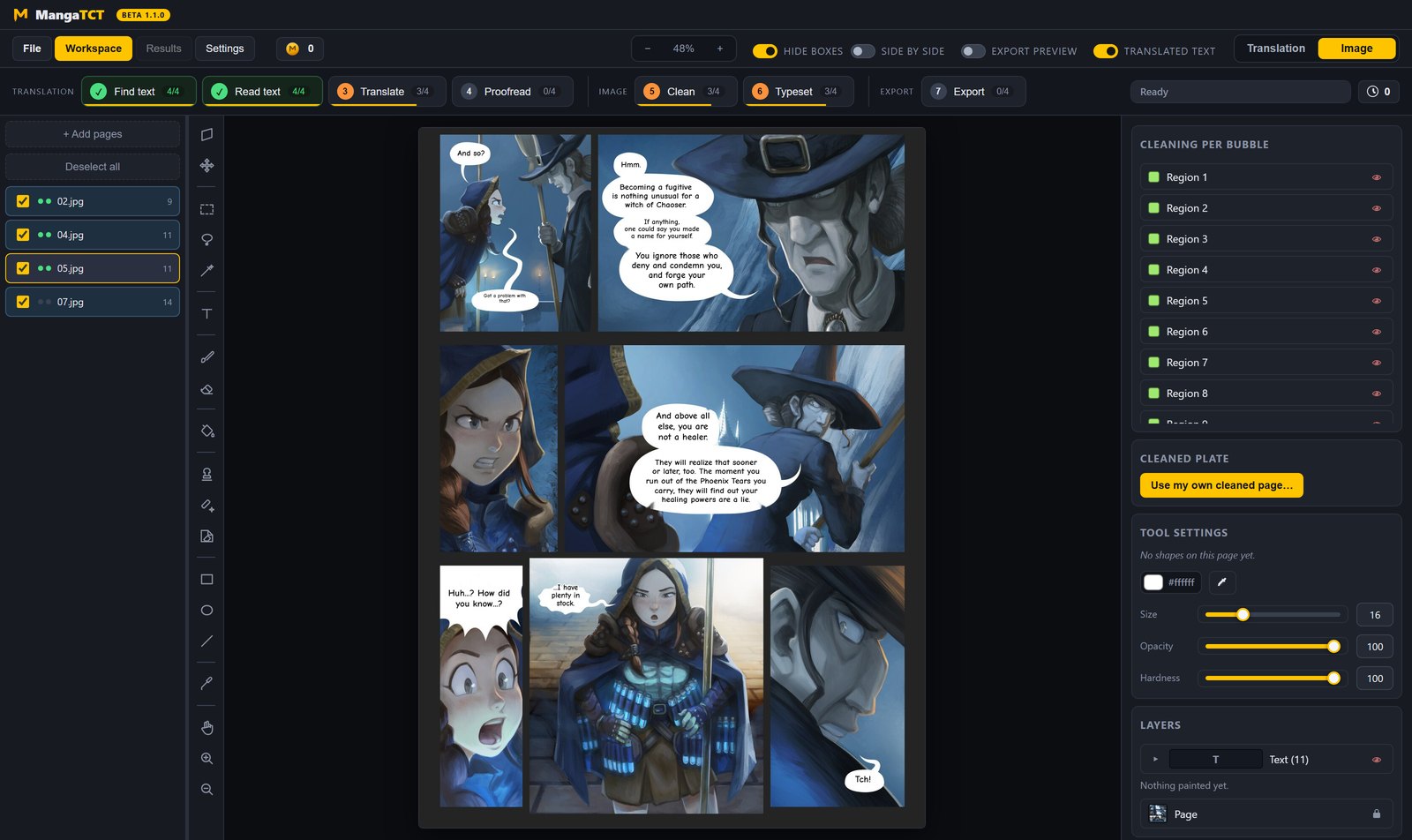Select the Eraser tool
The height and width of the screenshot is (840, 1412).
(x=207, y=389)
